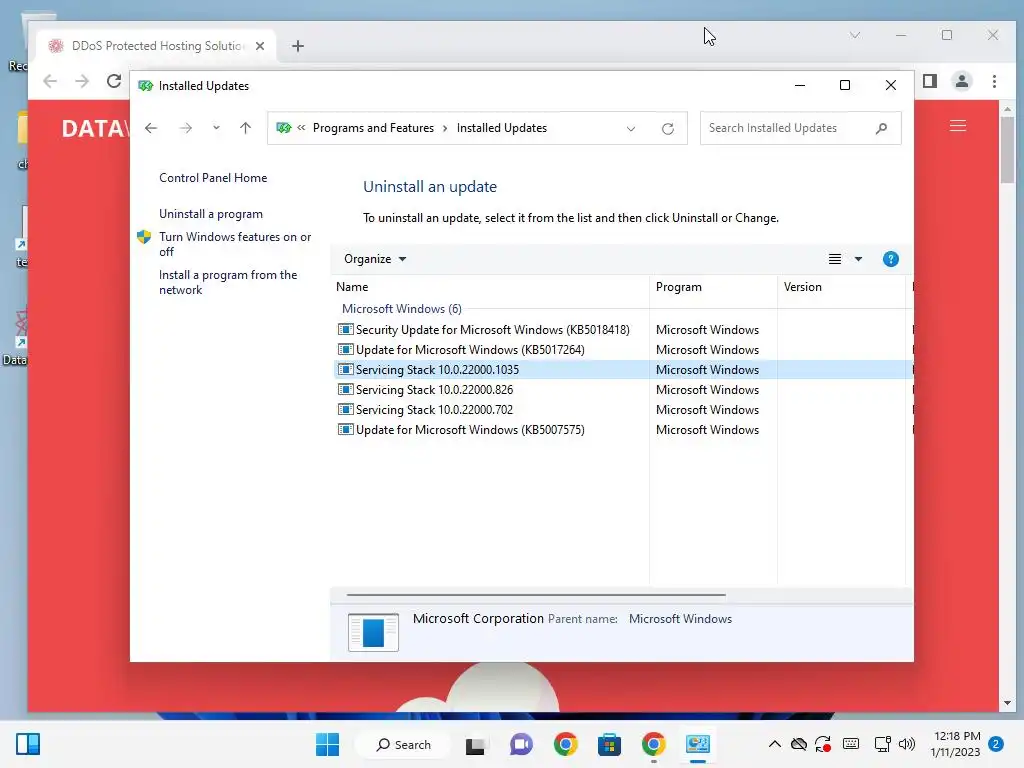Sort by Program column header

click(x=713, y=287)
